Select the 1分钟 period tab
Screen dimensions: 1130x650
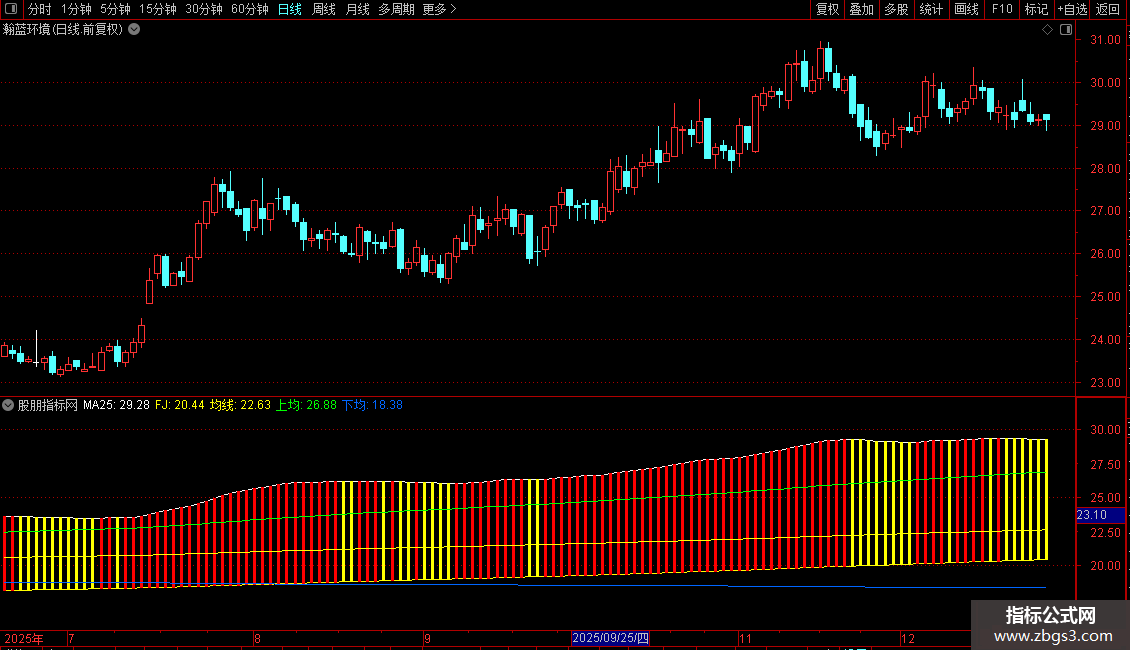pyautogui.click(x=76, y=9)
